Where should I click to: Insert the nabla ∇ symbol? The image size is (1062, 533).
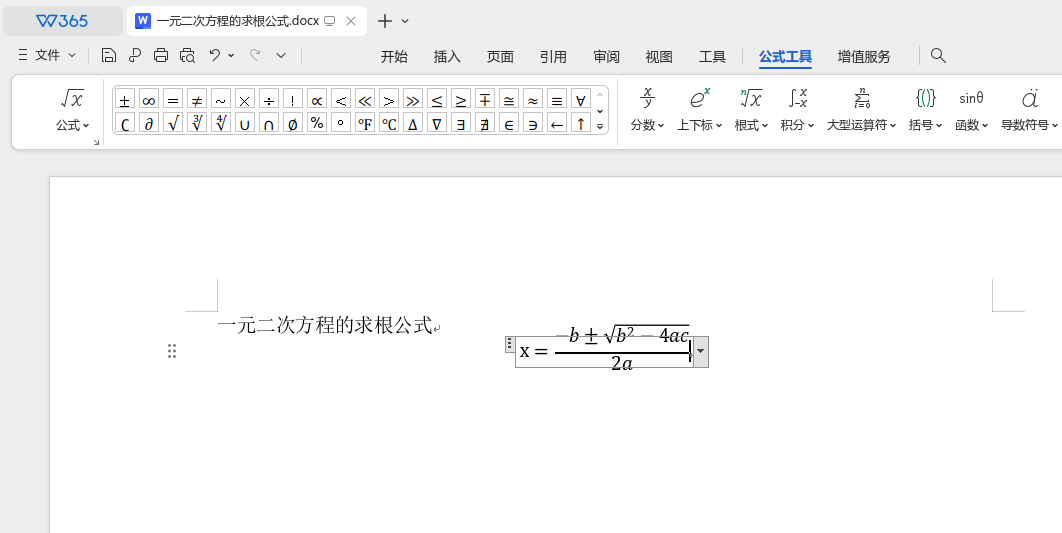(437, 123)
